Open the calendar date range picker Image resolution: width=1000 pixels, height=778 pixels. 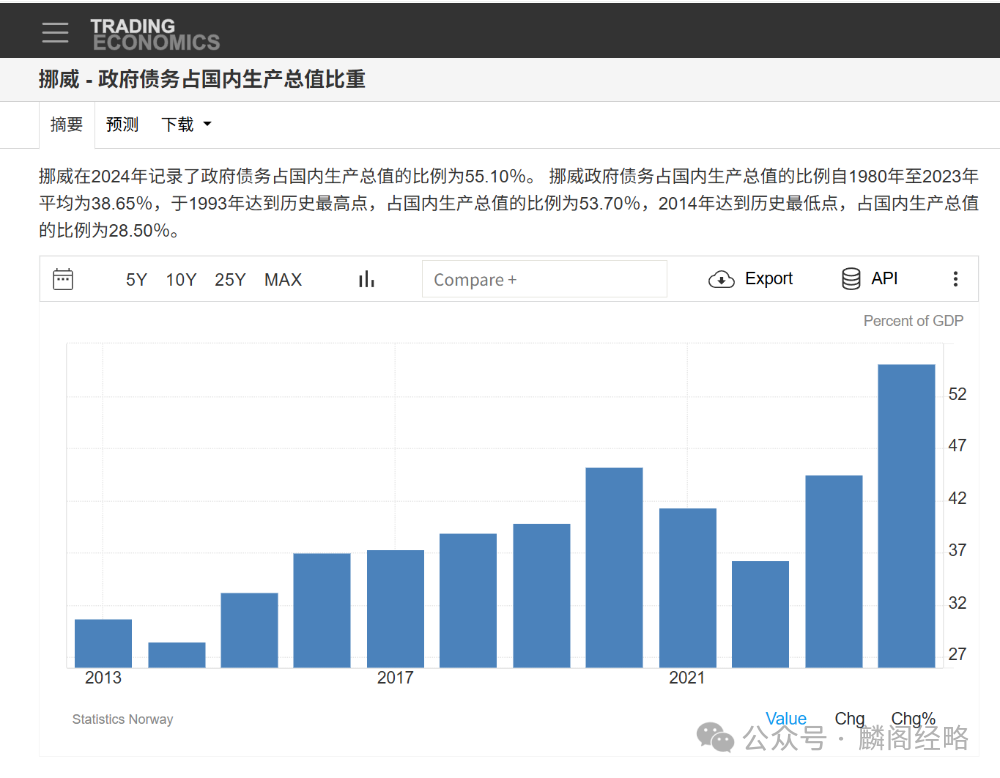62,279
